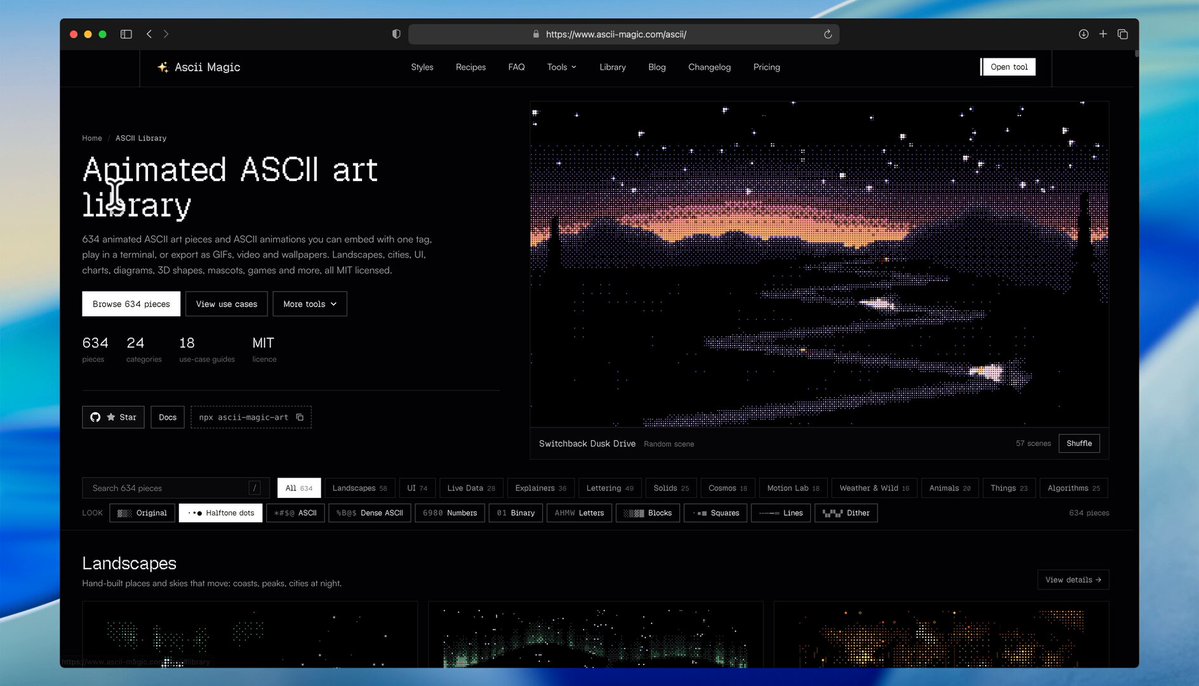Filter by the Cosmos category
This screenshot has width=1199, height=686.
click(727, 488)
